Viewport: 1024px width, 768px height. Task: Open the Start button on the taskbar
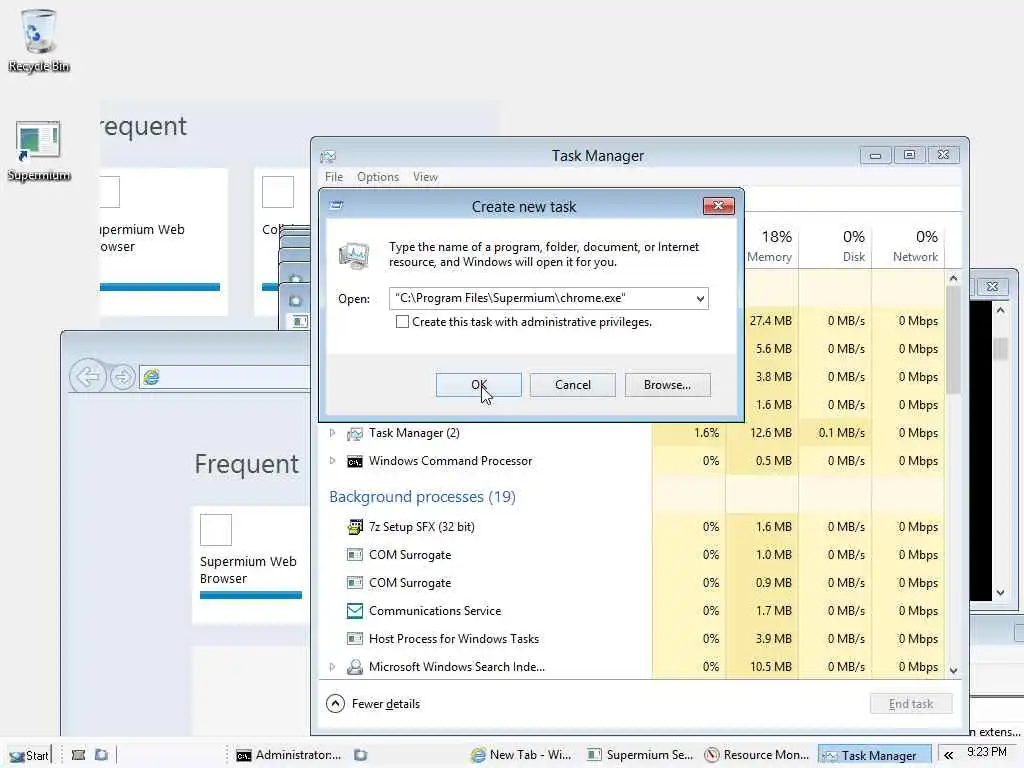29,755
